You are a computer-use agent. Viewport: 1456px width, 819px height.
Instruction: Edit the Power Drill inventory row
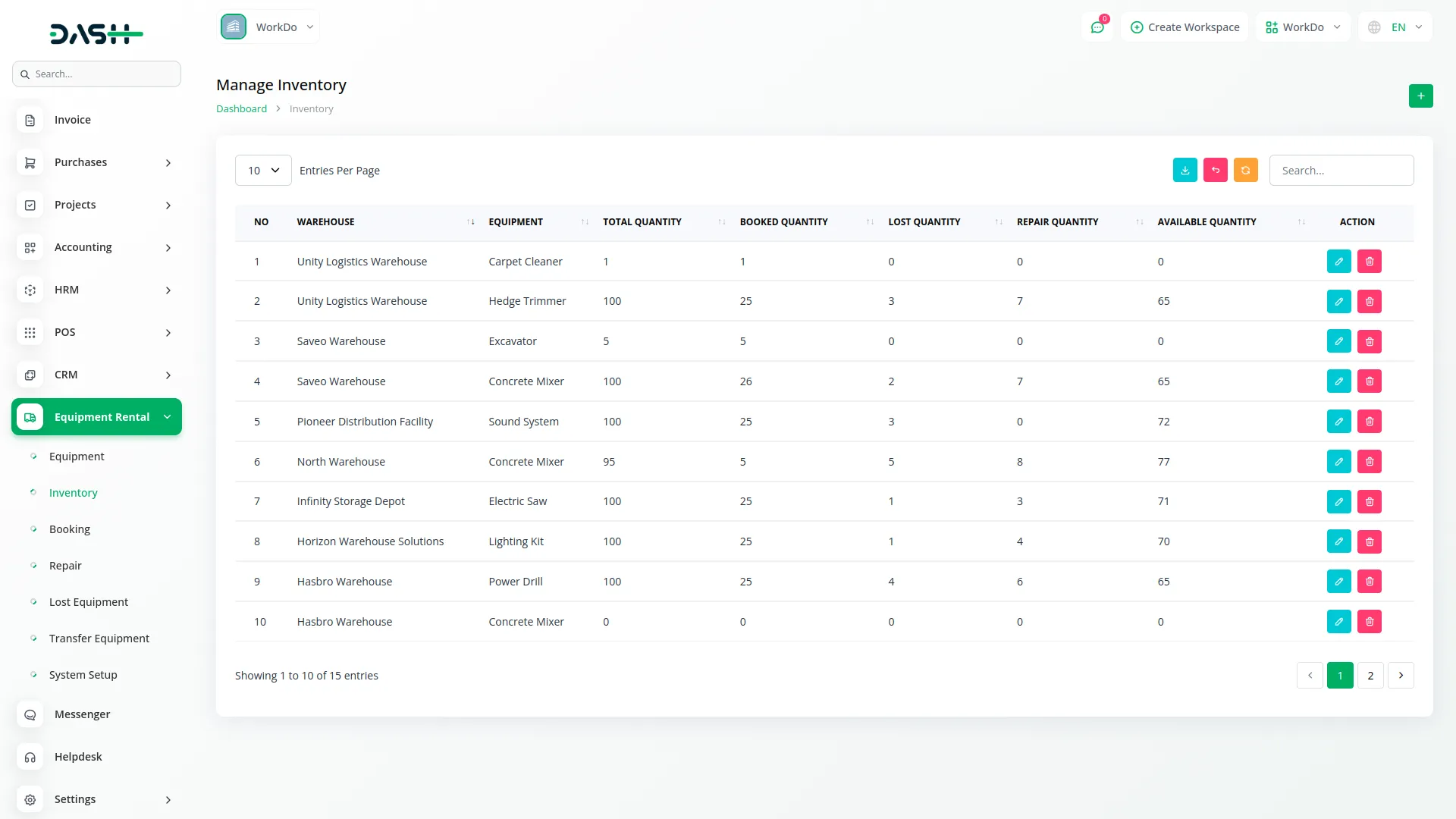[1338, 582]
